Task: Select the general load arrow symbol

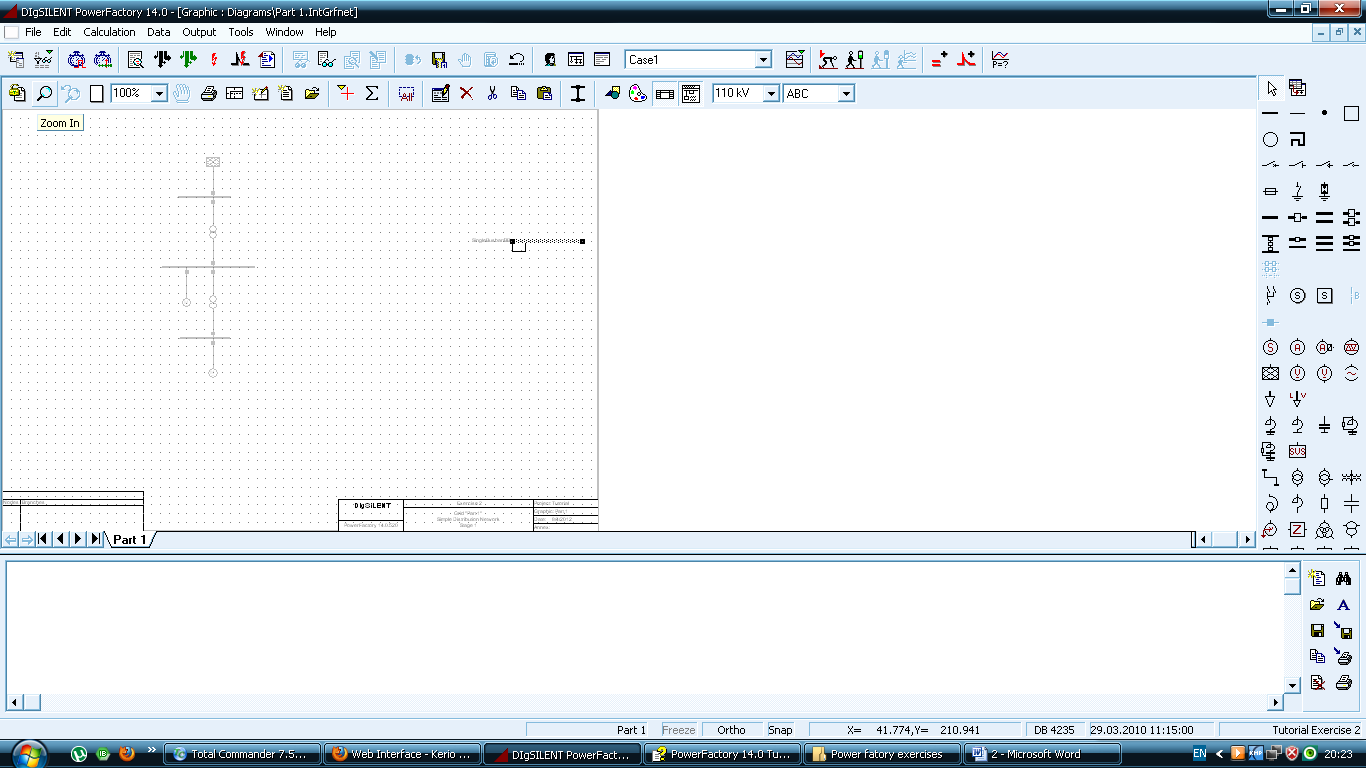Action: 1270,399
